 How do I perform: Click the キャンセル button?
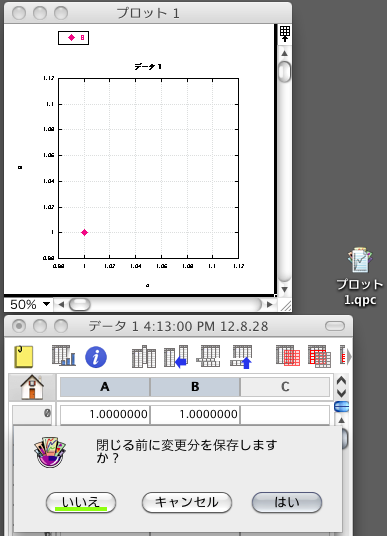[x=187, y=502]
